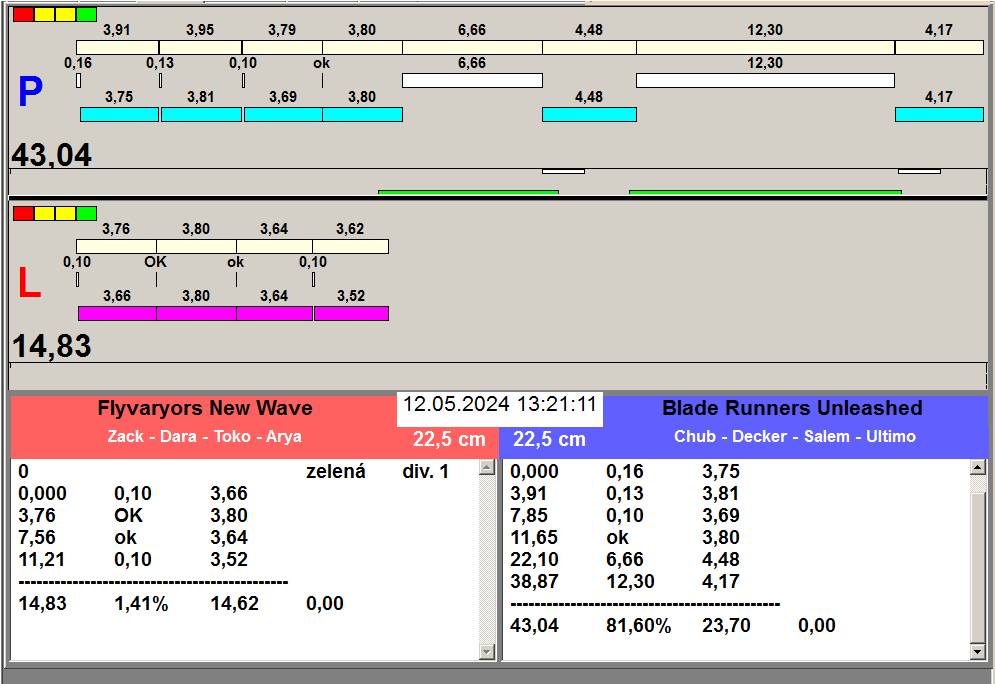
Task: Click the red L lane letter
Action: (29, 284)
